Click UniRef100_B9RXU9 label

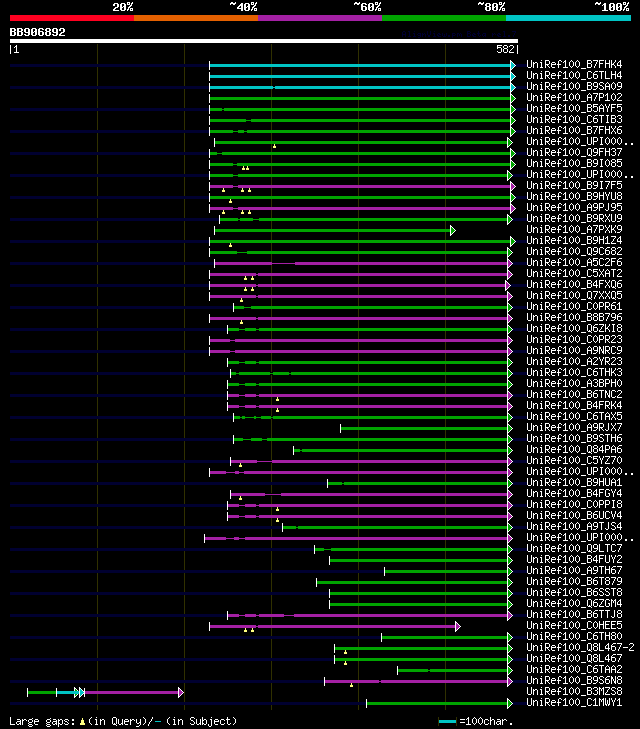[574, 219]
